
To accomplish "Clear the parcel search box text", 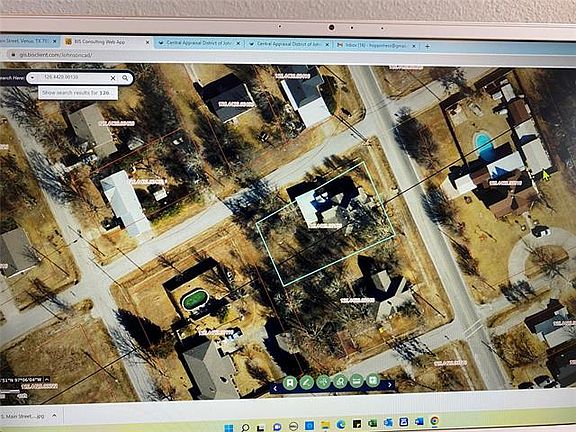I will coord(113,78).
